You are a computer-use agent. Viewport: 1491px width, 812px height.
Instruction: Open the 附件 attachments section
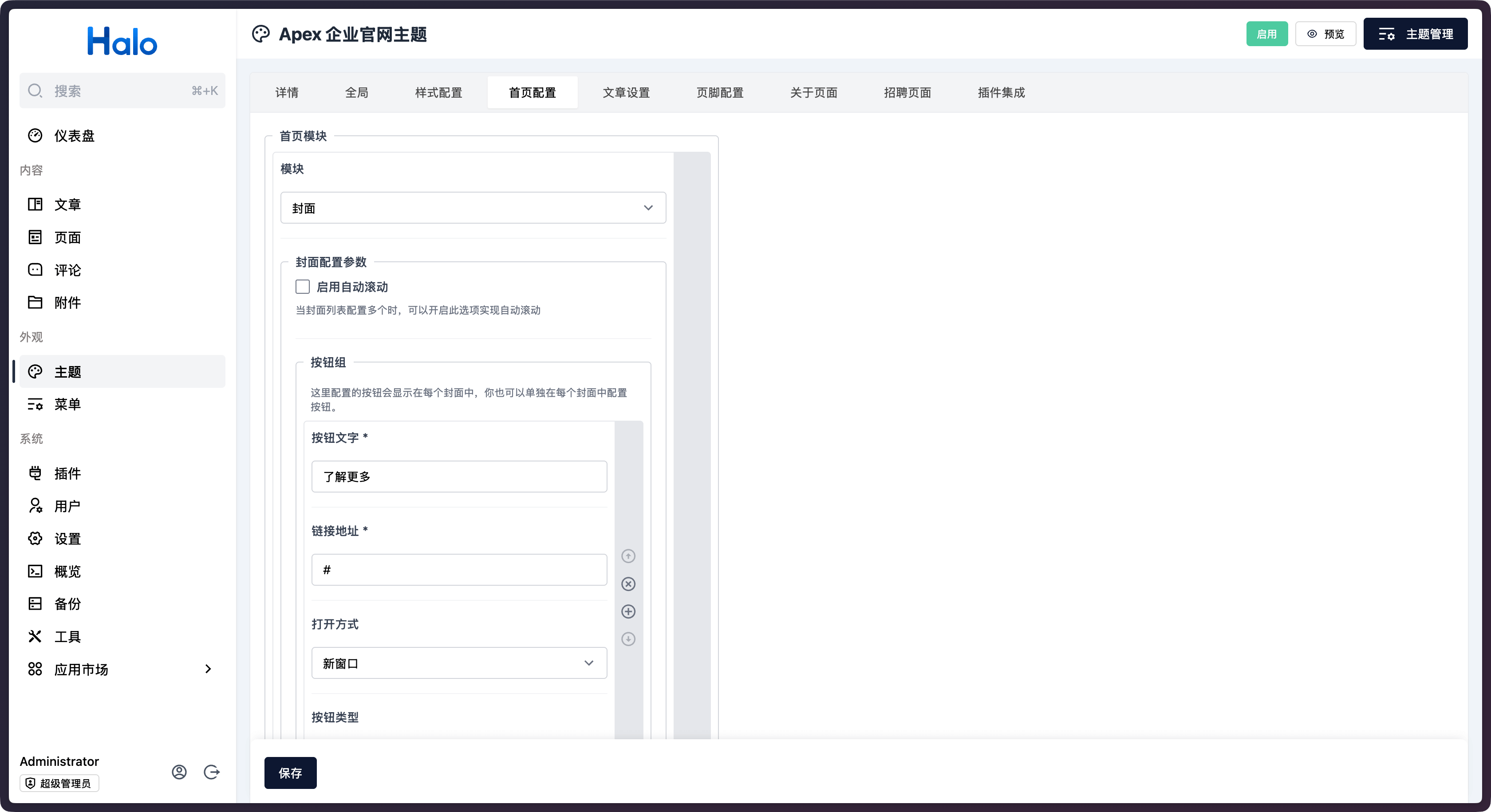(x=68, y=302)
